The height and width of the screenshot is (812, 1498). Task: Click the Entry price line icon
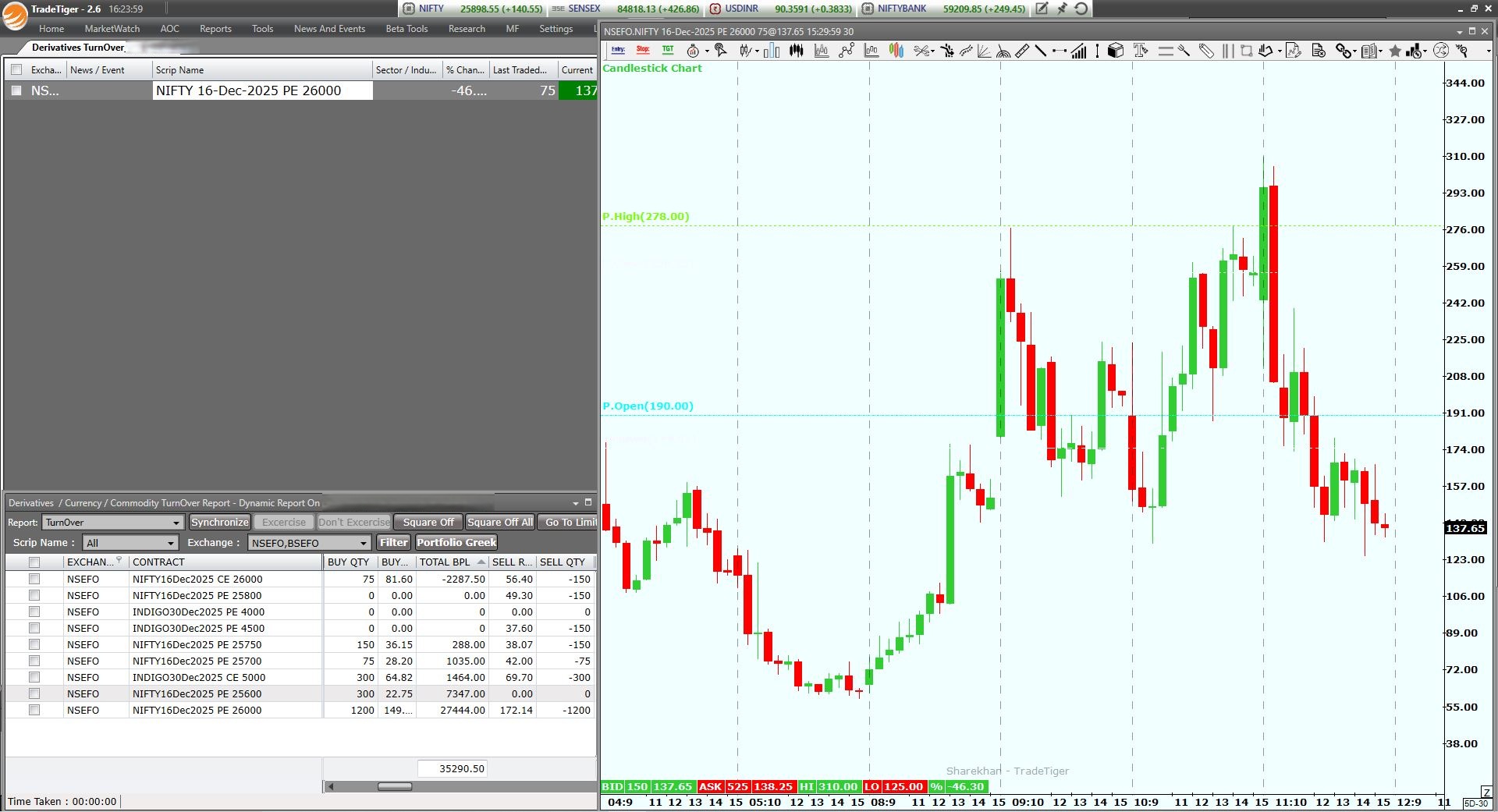[x=618, y=50]
